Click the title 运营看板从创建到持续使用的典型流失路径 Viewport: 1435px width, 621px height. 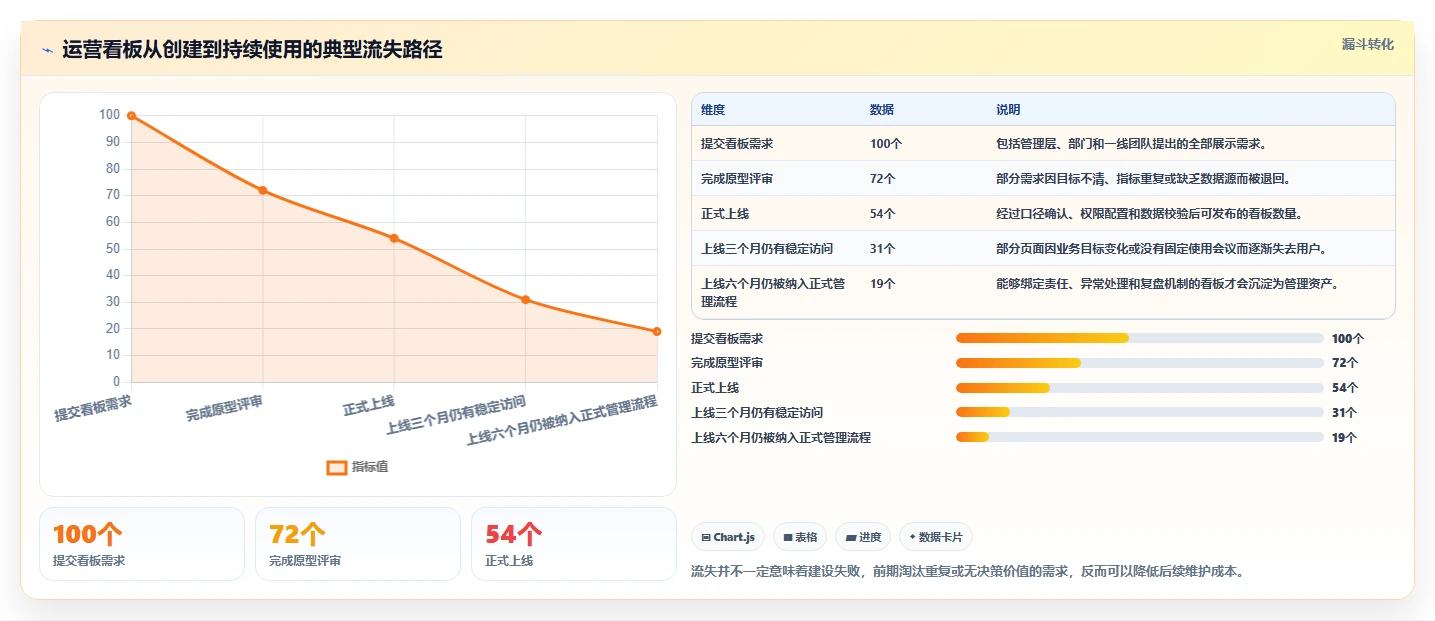pos(252,50)
